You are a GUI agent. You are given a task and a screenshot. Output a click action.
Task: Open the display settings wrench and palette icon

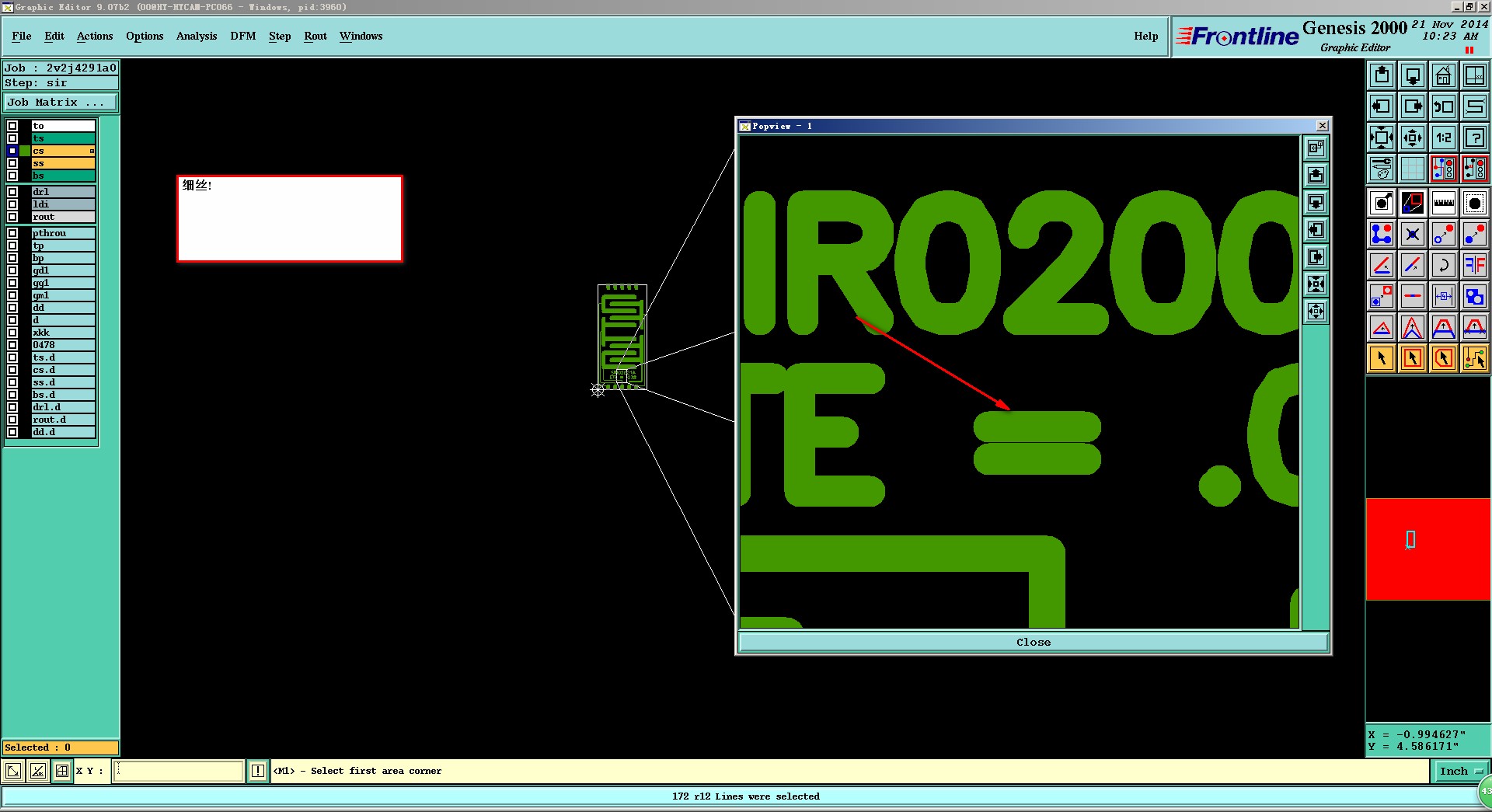pos(1382,169)
